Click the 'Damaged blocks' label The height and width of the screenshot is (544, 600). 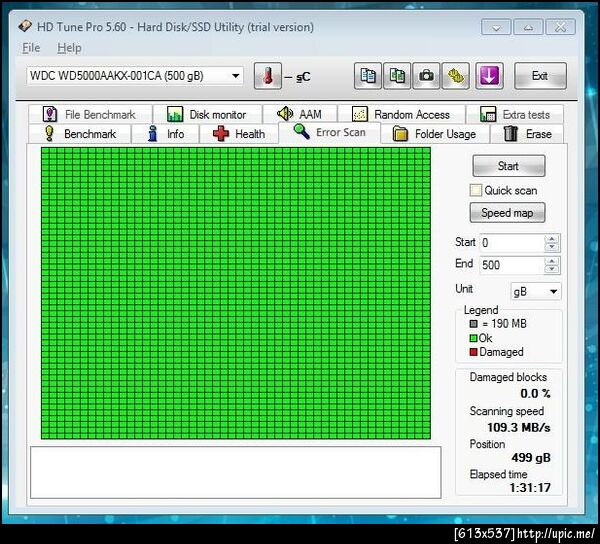508,377
